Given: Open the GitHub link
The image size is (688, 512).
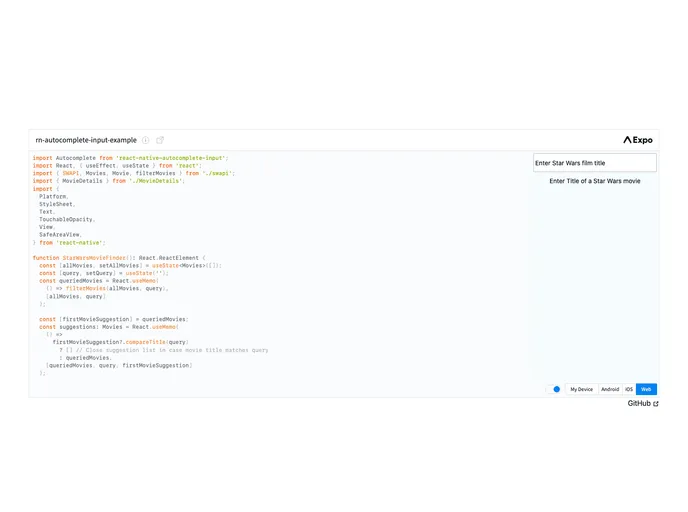Looking at the screenshot, I should [x=643, y=403].
